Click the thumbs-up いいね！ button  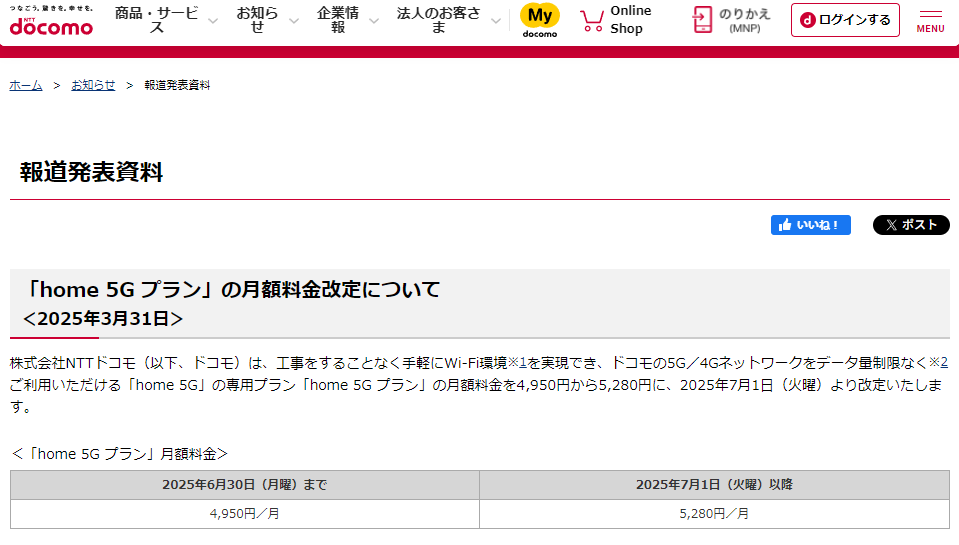810,225
